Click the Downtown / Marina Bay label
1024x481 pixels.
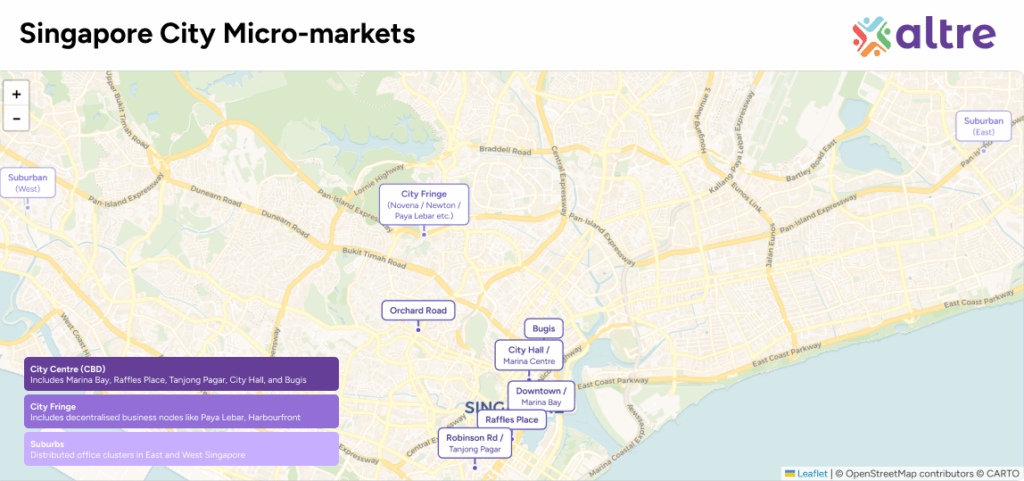[541, 396]
